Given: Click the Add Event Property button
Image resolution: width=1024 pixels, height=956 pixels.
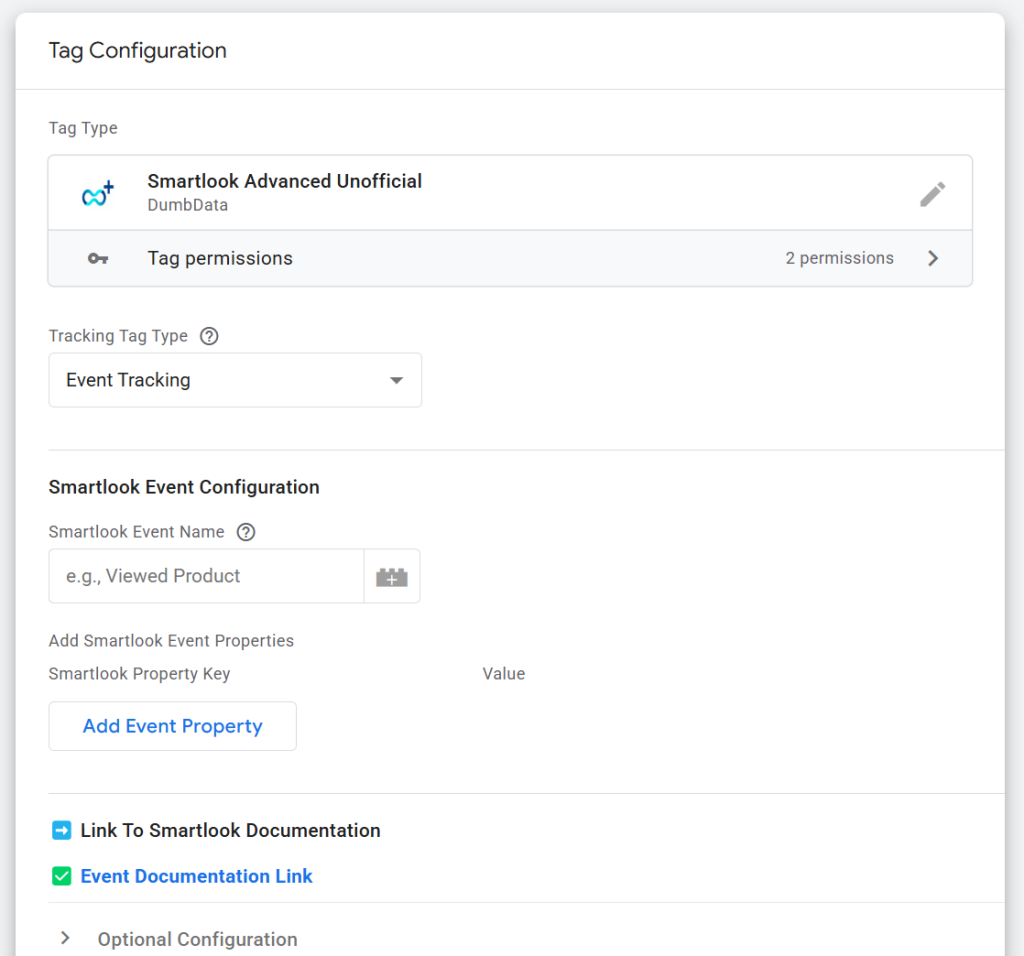Looking at the screenshot, I should click(x=172, y=726).
